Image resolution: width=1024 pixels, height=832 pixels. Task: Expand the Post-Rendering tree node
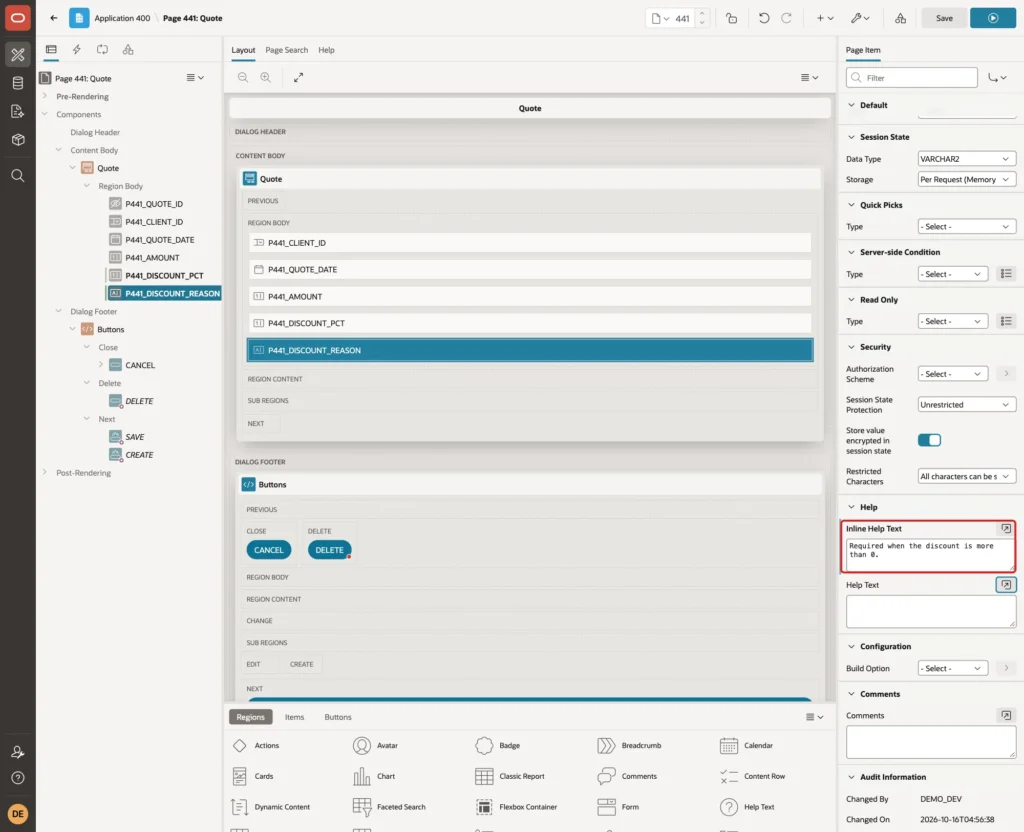[44, 472]
